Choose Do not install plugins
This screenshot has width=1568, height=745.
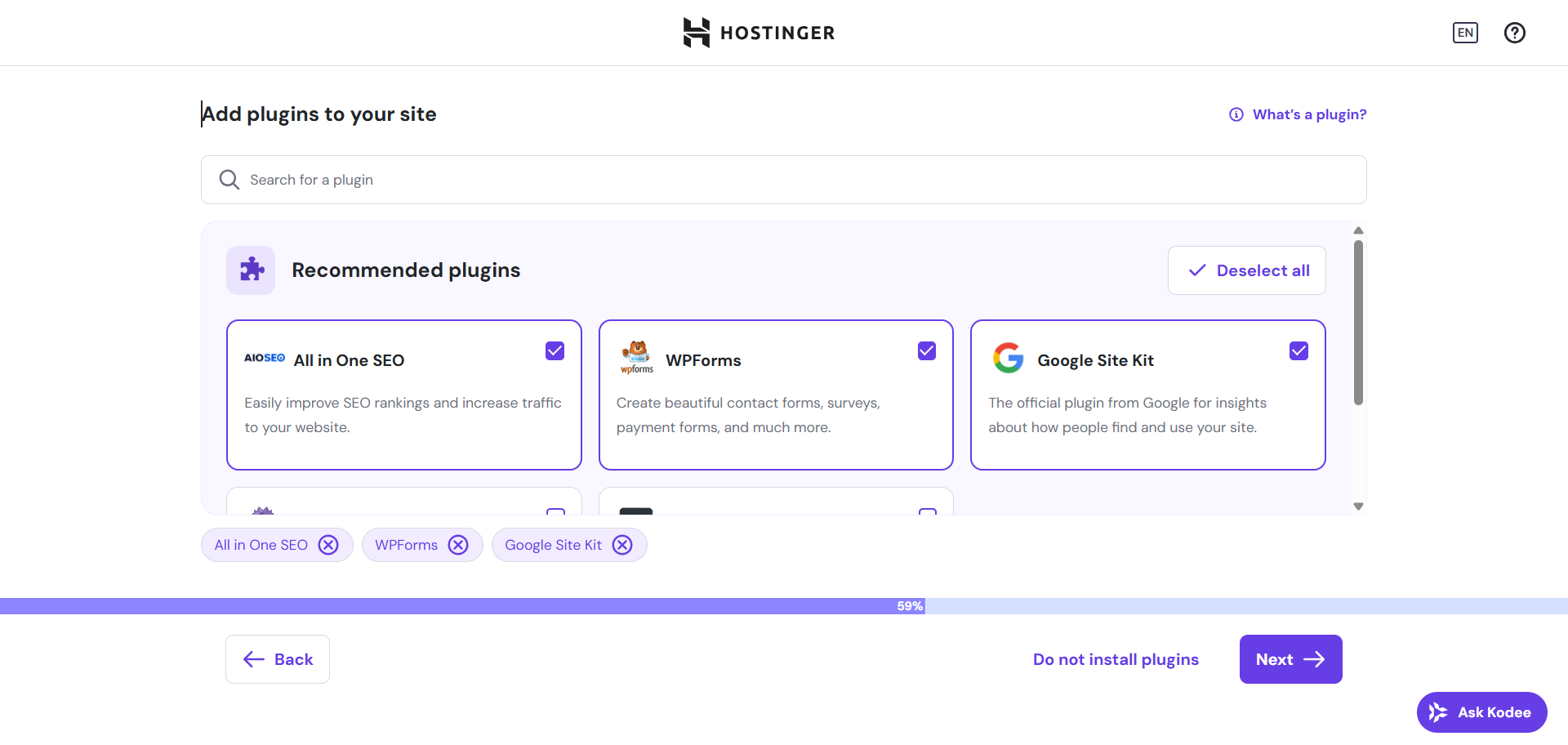pyautogui.click(x=1116, y=659)
